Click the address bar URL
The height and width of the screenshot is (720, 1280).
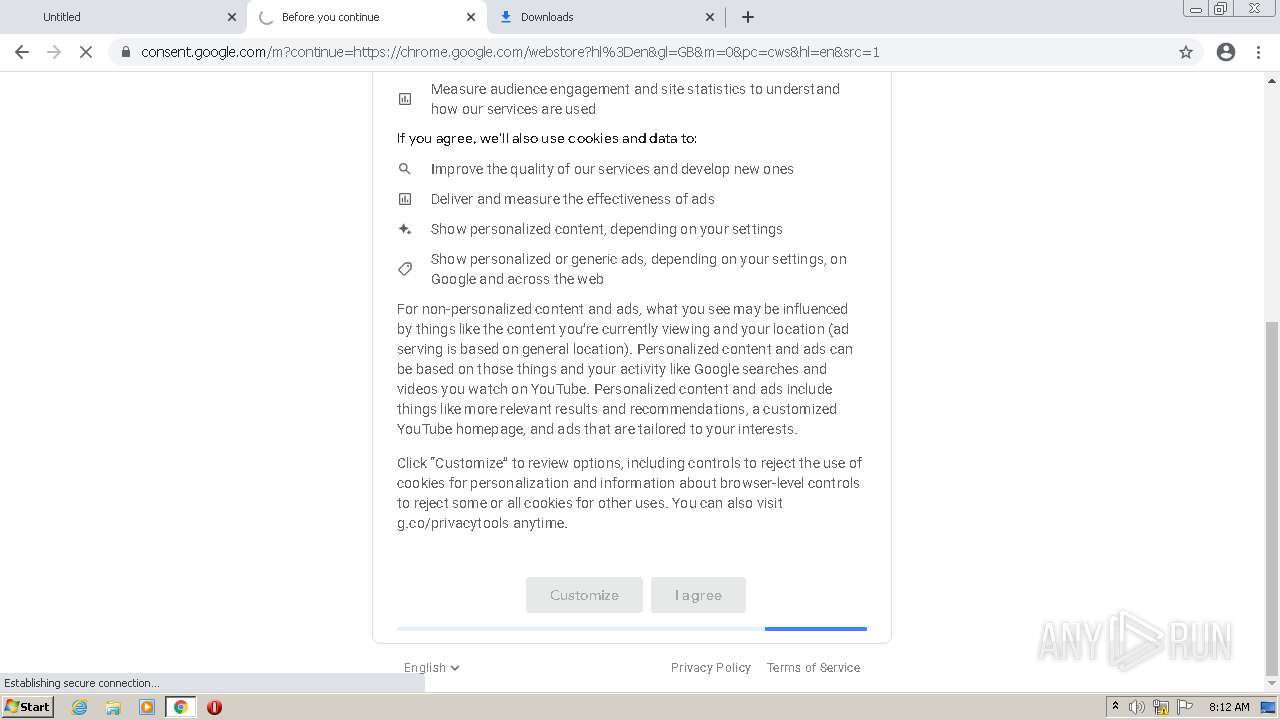click(510, 52)
